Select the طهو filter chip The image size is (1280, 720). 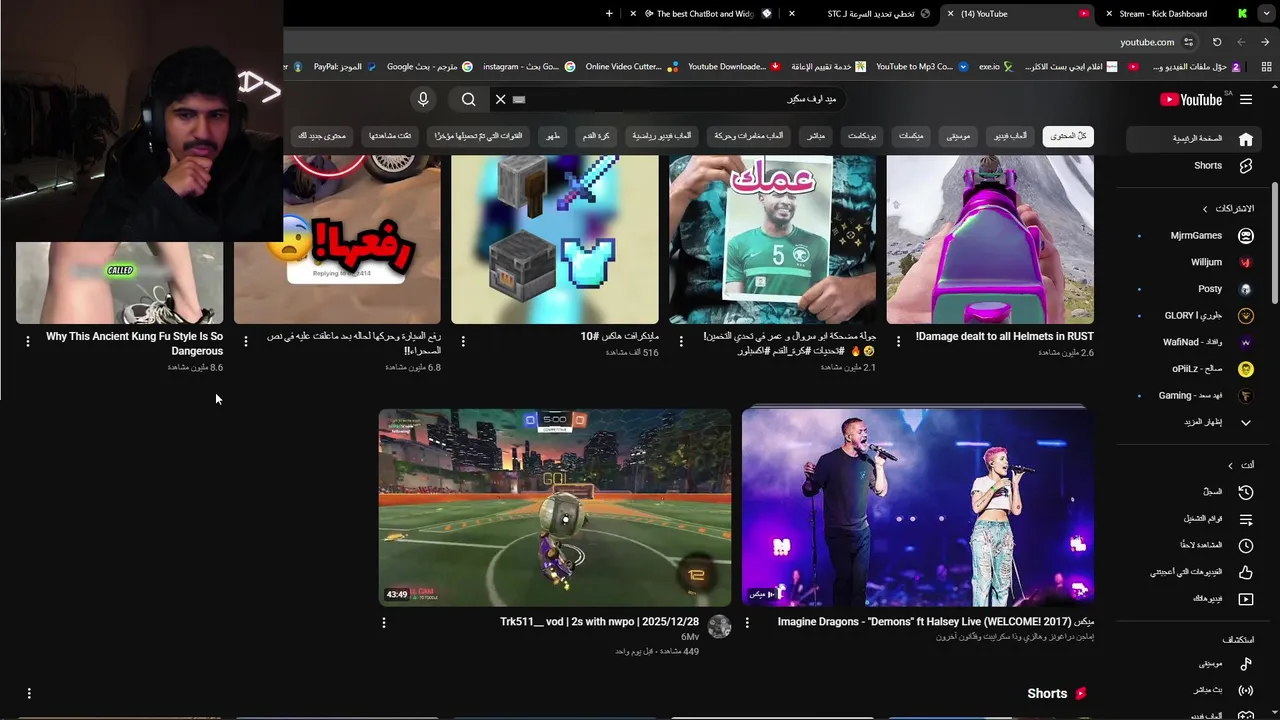click(x=553, y=136)
